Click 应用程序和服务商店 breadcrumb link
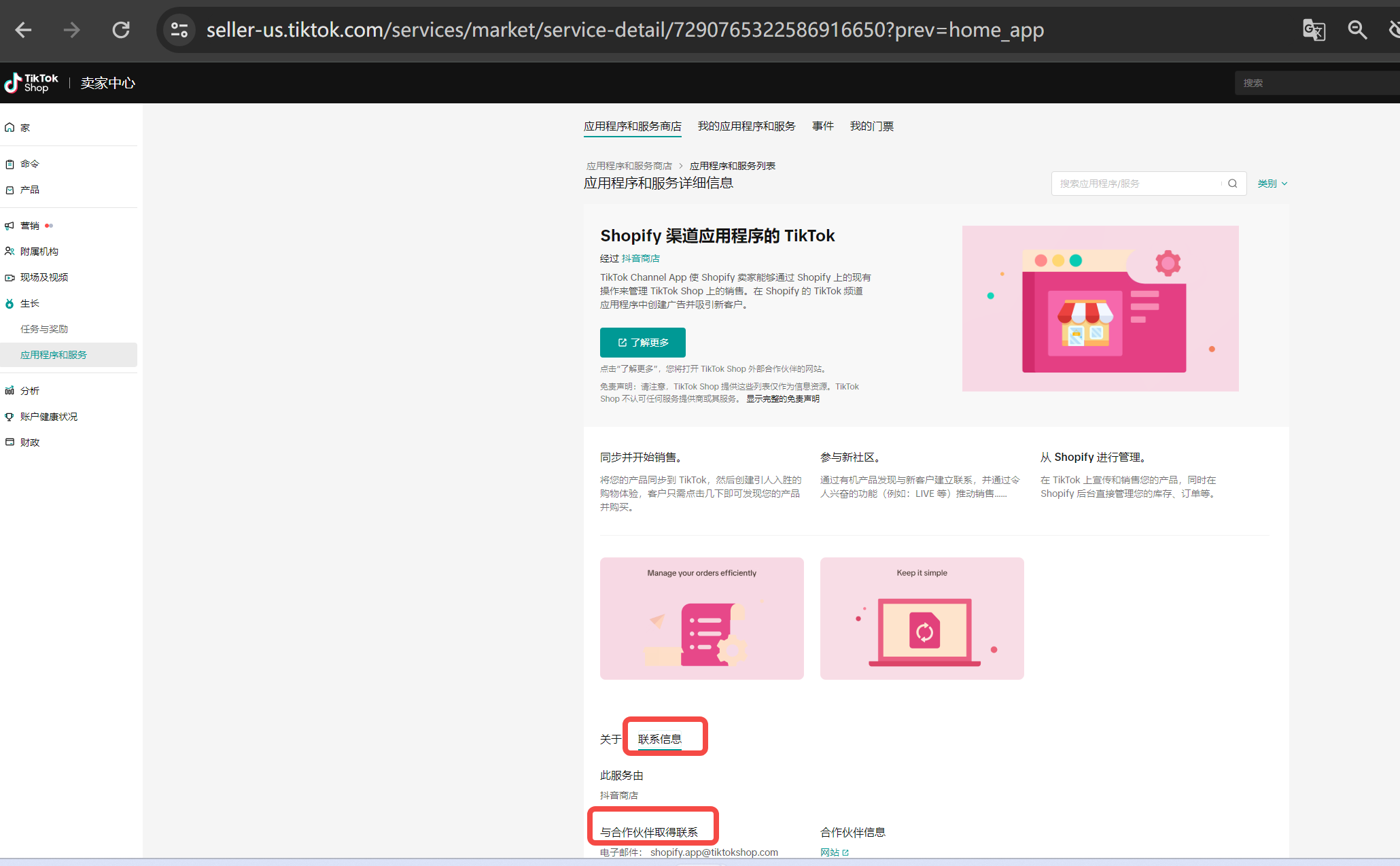 click(x=629, y=166)
